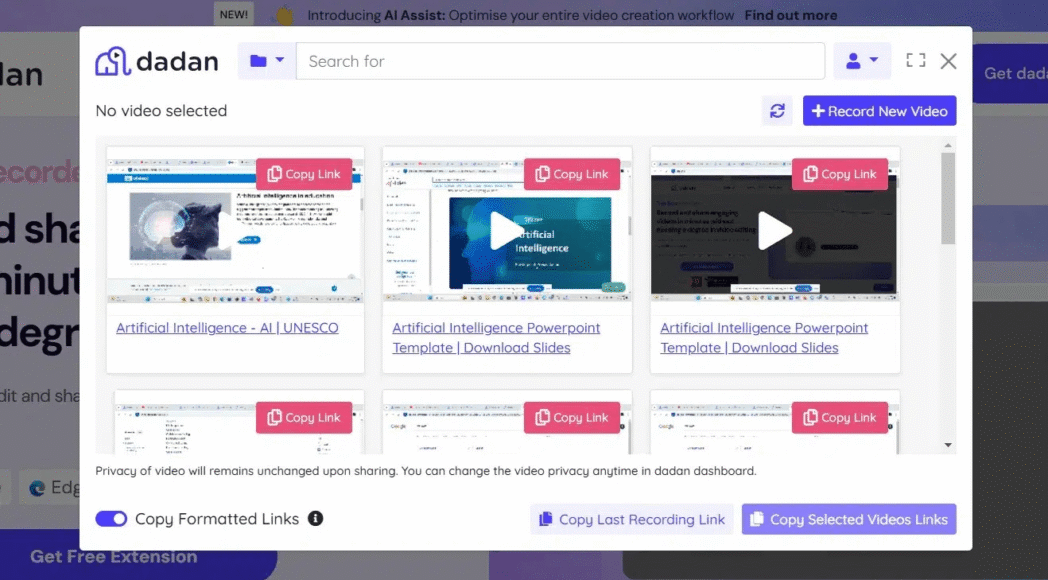
Task: Select the UNESCO AI video thumbnail
Action: pyautogui.click(x=235, y=231)
